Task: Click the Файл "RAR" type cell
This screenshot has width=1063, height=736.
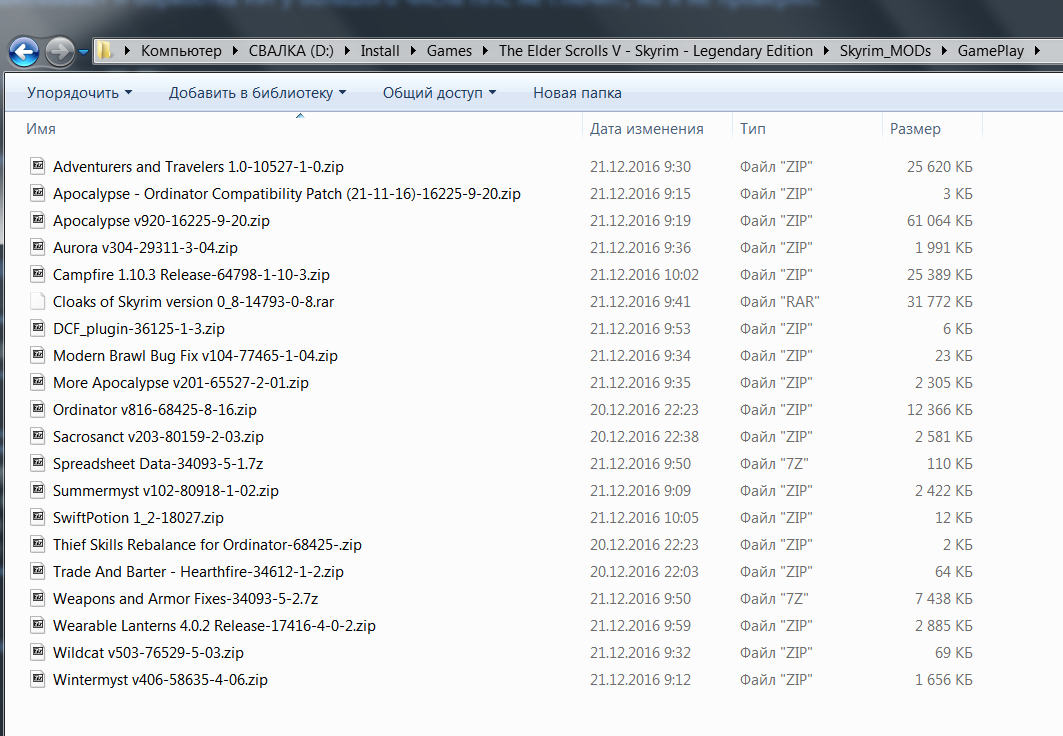Action: coord(780,302)
